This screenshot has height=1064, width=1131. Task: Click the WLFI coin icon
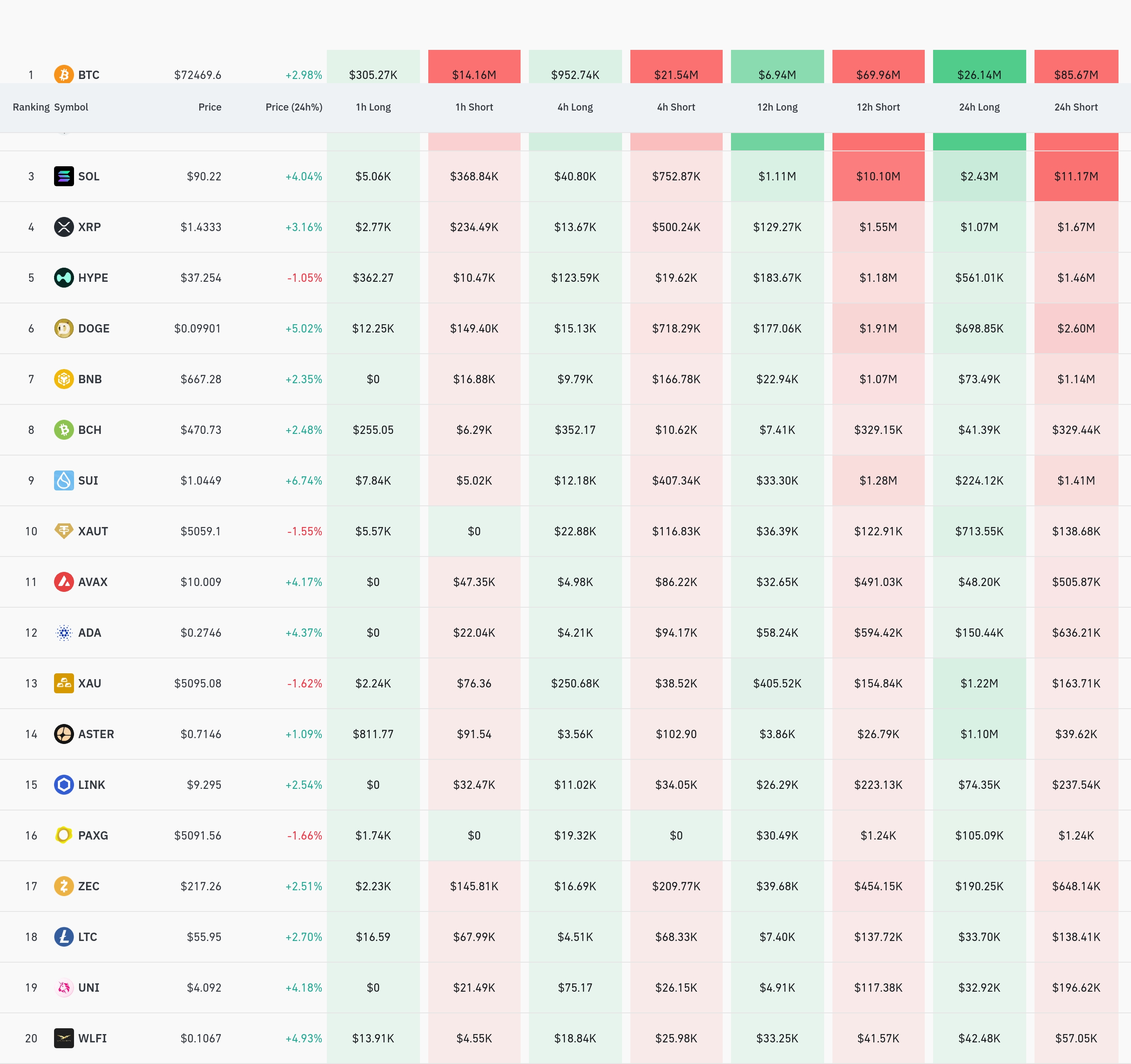(64, 1038)
